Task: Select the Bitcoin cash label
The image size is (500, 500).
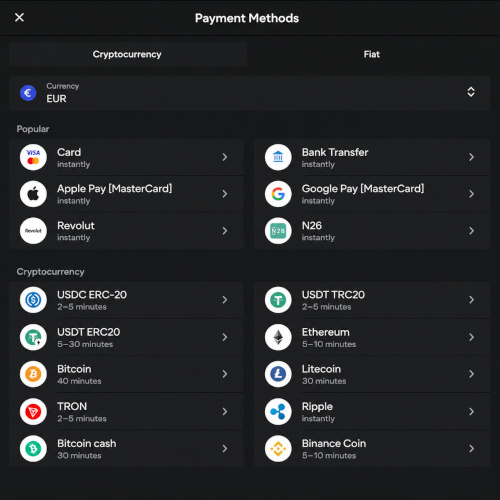Action: [87, 443]
